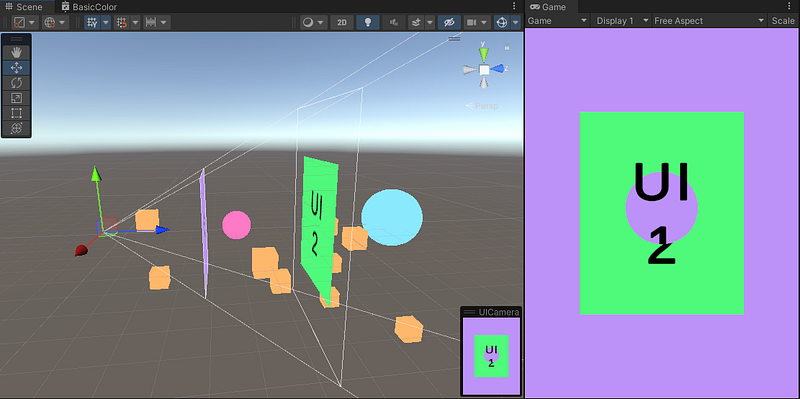800x399 pixels.
Task: Toggle the scene grid visibility
Action: pyautogui.click(x=92, y=22)
